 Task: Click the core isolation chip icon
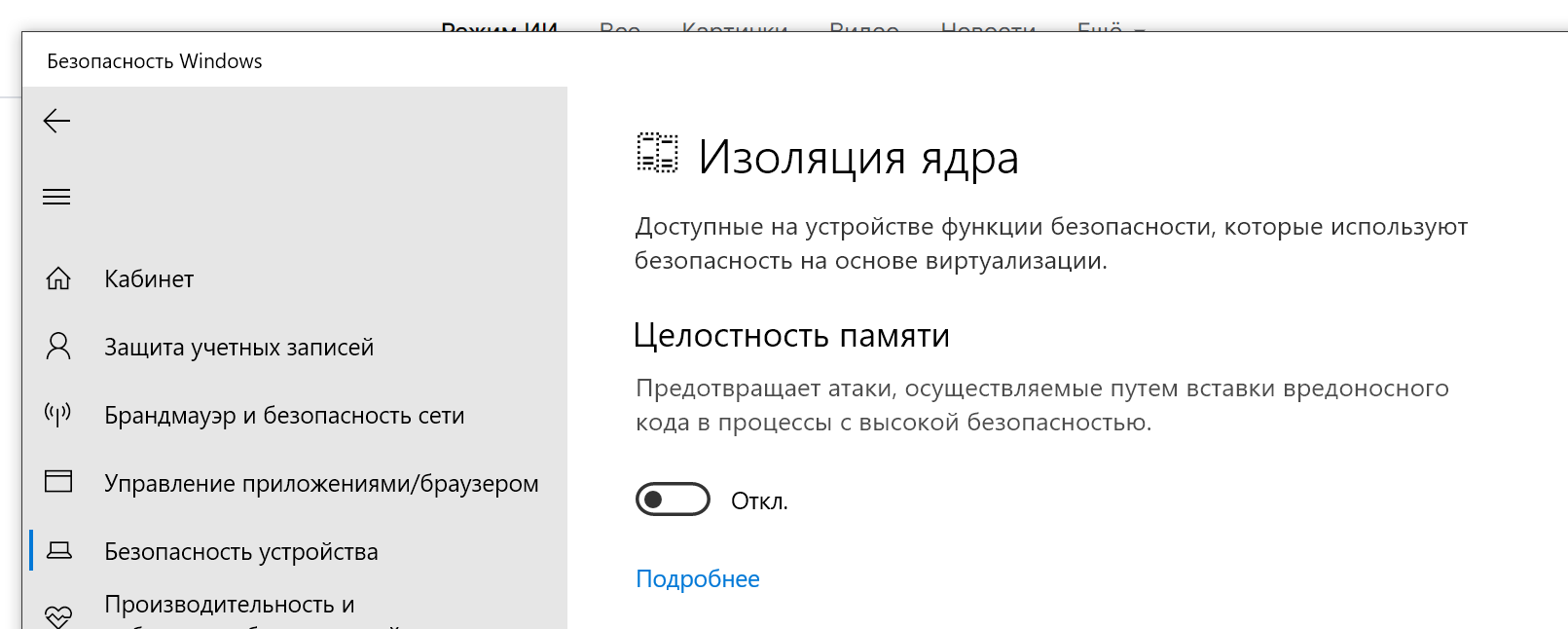[657, 154]
